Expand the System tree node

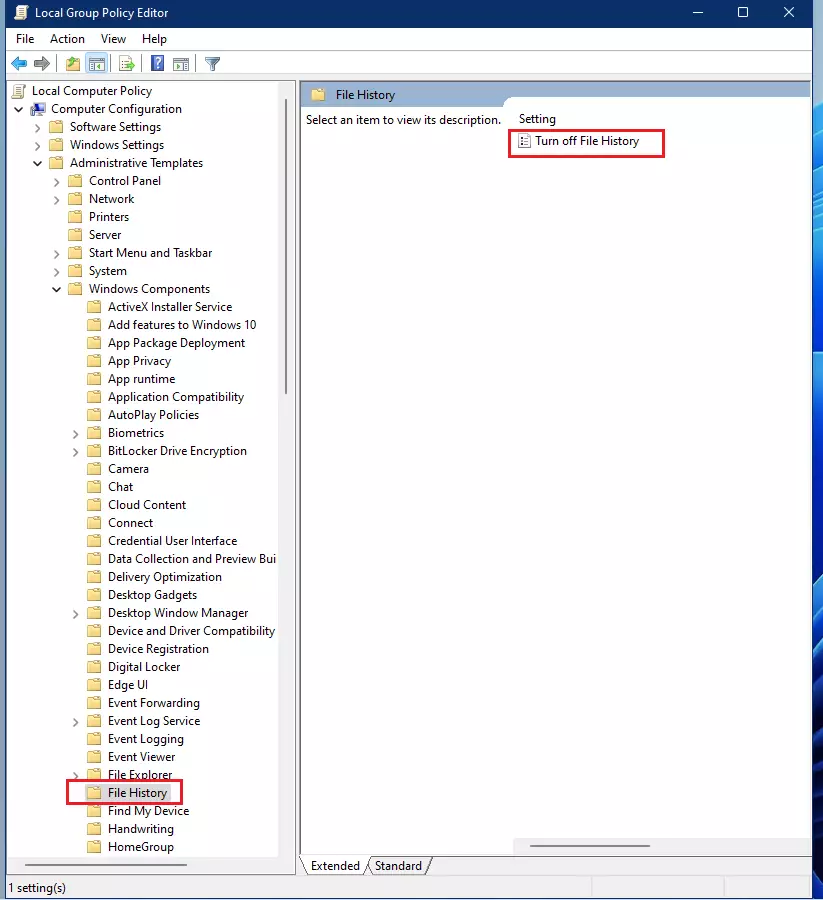(x=57, y=270)
